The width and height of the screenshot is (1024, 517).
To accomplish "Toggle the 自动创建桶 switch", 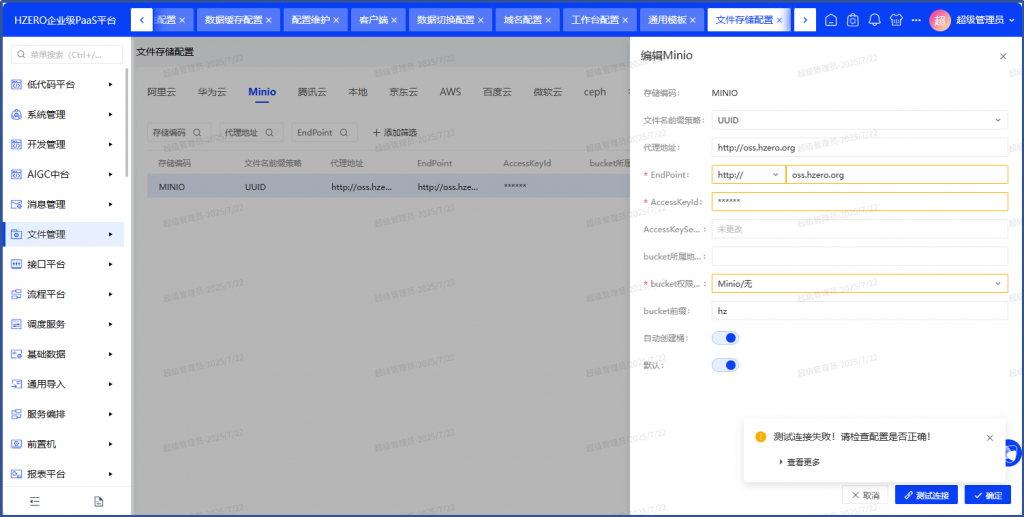I will point(725,338).
